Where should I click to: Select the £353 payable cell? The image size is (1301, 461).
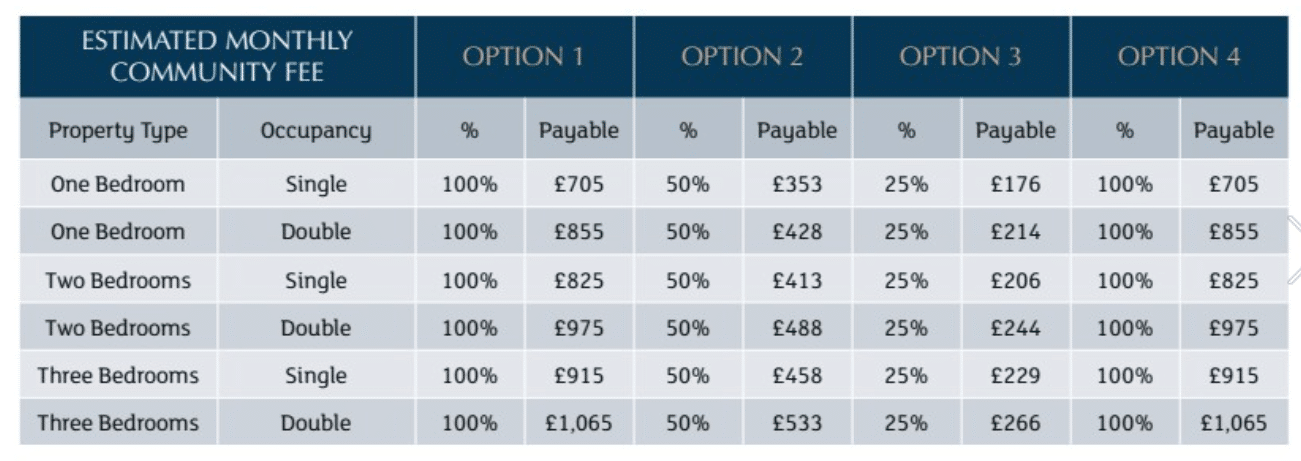[797, 184]
